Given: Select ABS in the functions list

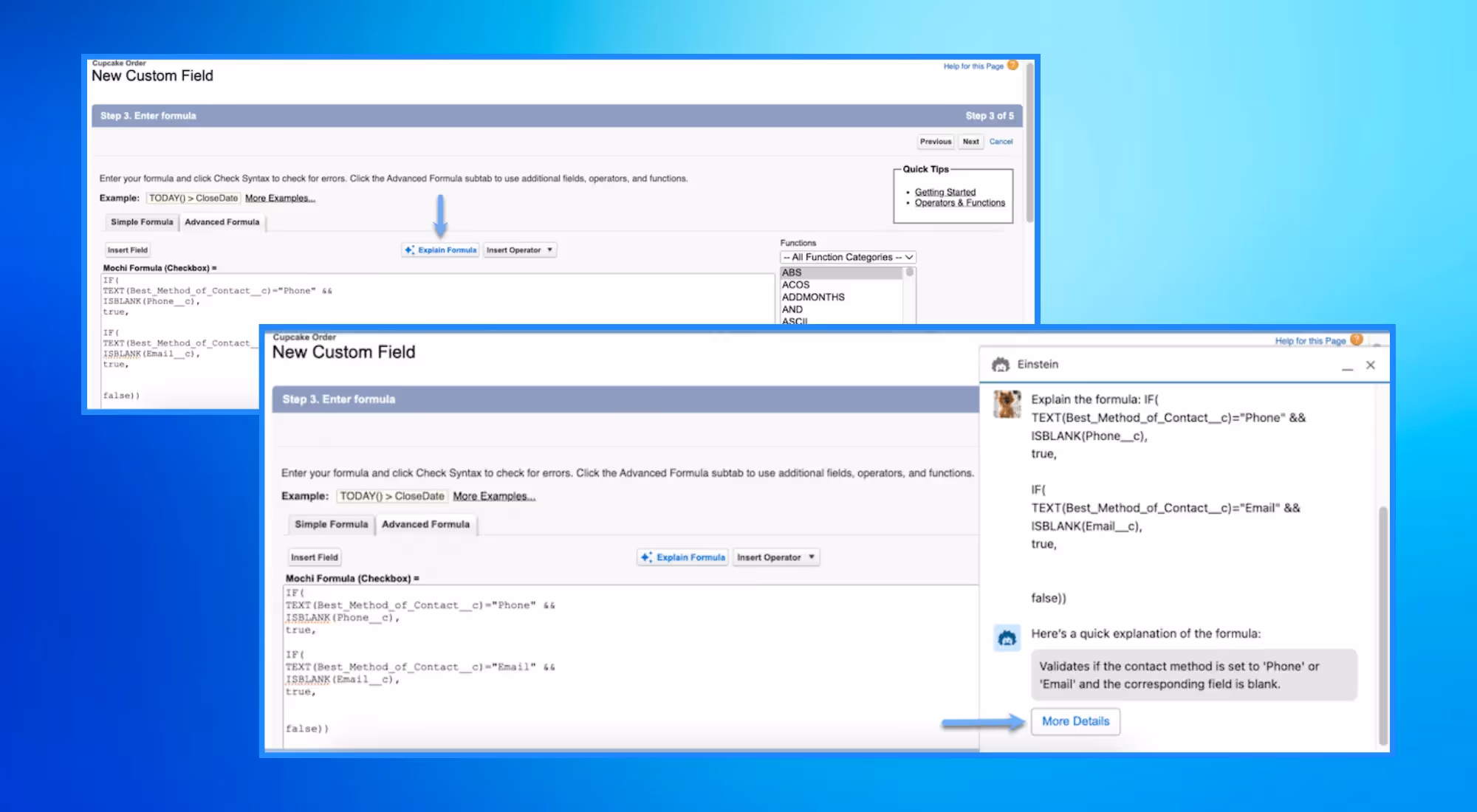Looking at the screenshot, I should [841, 272].
